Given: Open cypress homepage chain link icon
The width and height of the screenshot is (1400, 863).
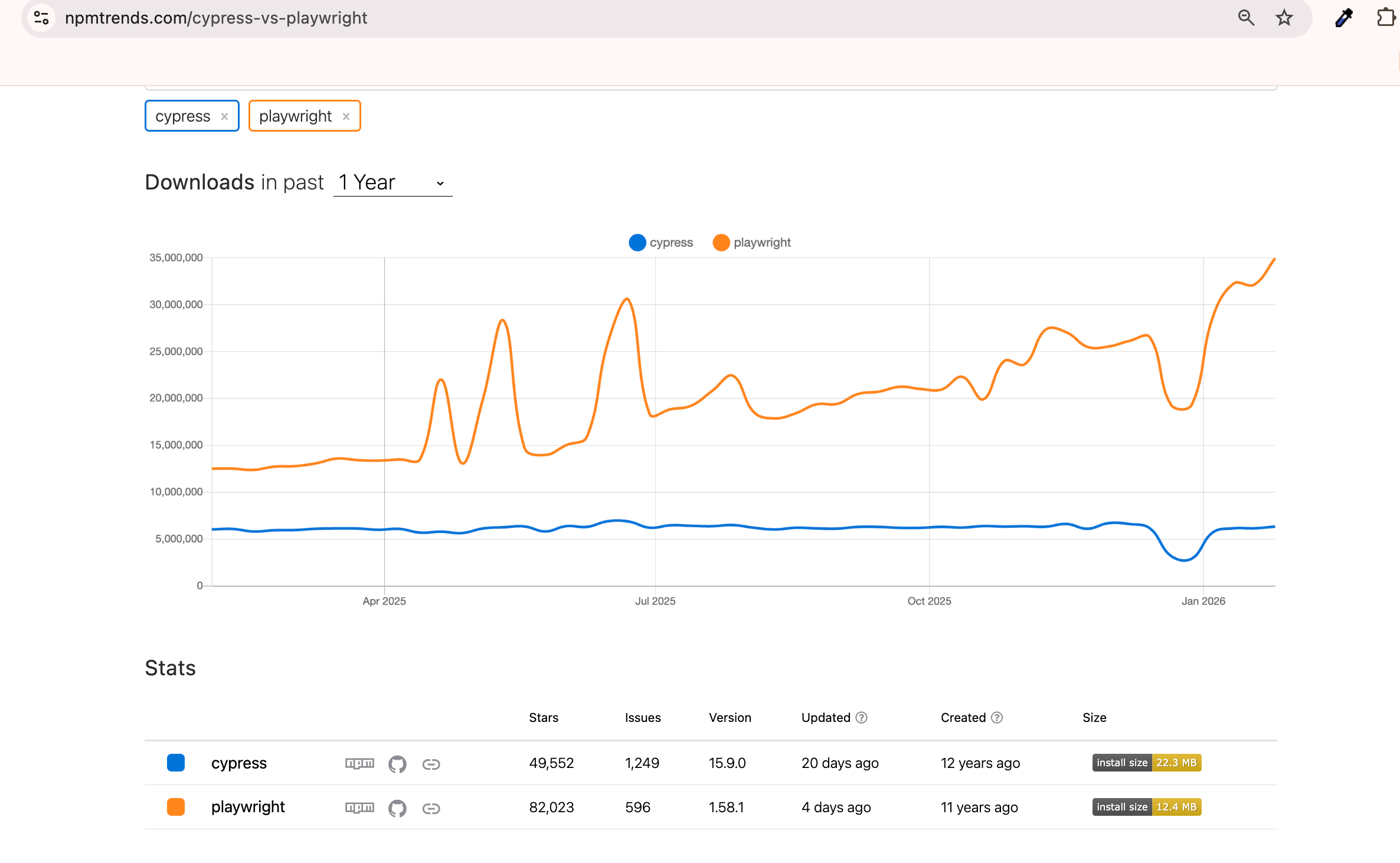Looking at the screenshot, I should (431, 764).
